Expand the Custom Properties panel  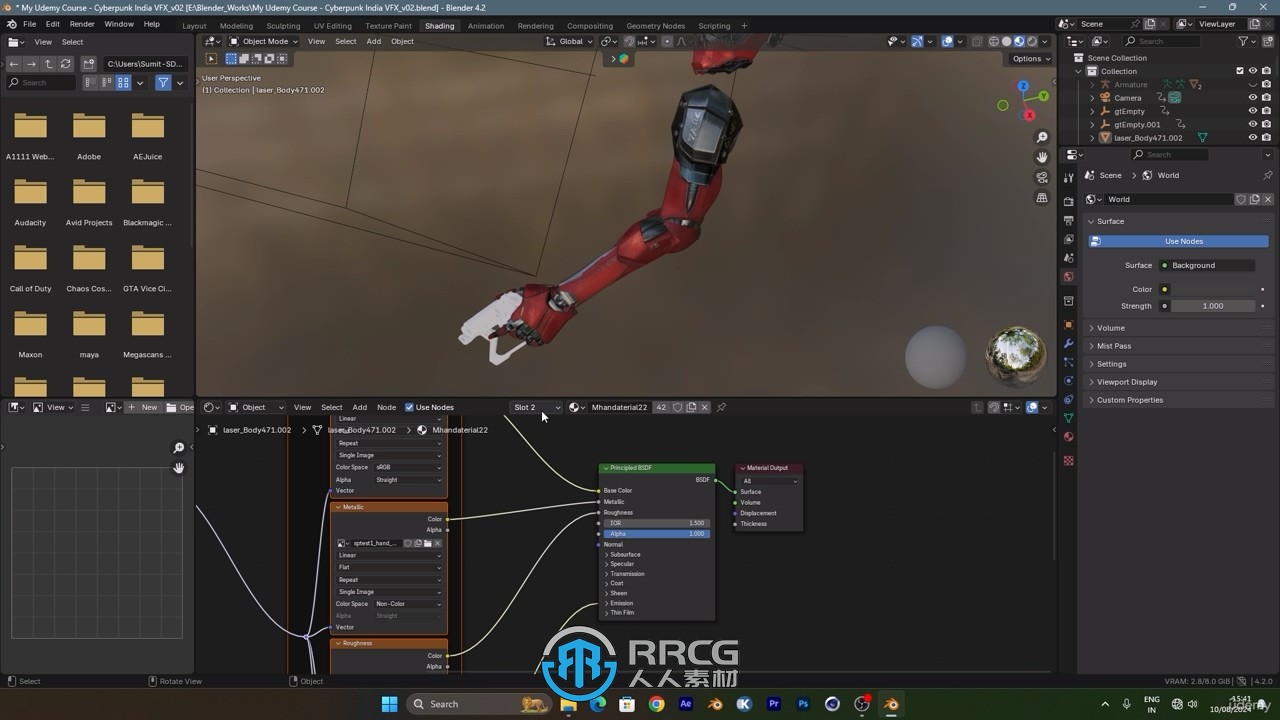(x=1129, y=400)
